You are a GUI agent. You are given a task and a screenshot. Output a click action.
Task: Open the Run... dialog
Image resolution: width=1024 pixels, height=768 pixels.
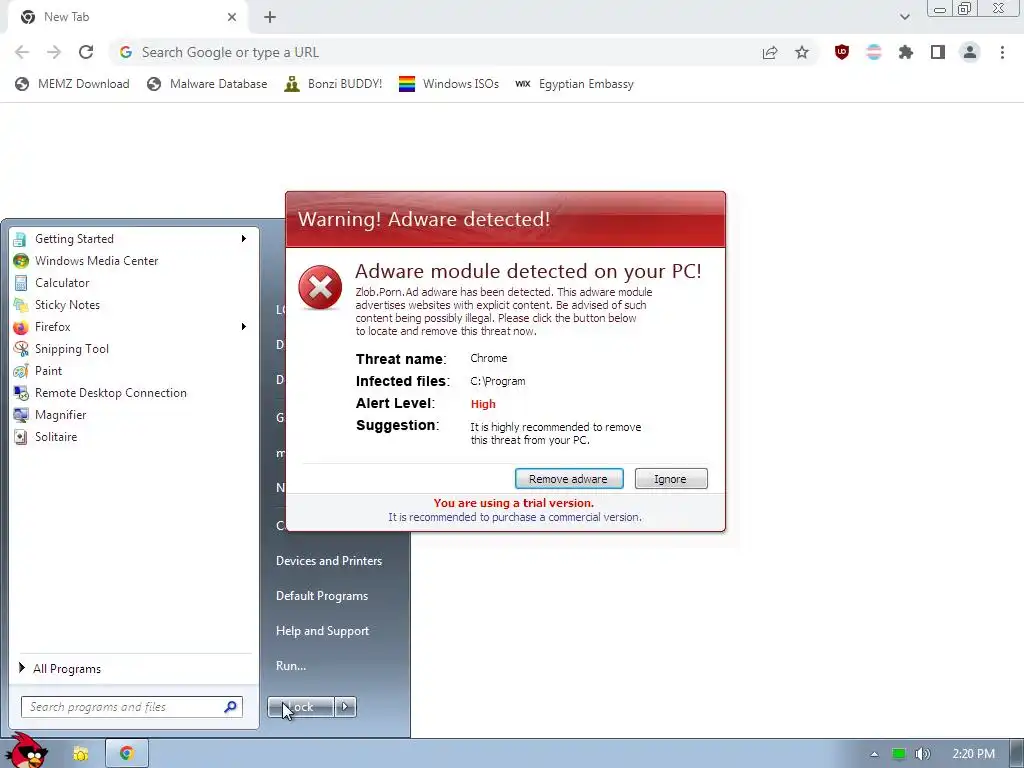pos(291,666)
